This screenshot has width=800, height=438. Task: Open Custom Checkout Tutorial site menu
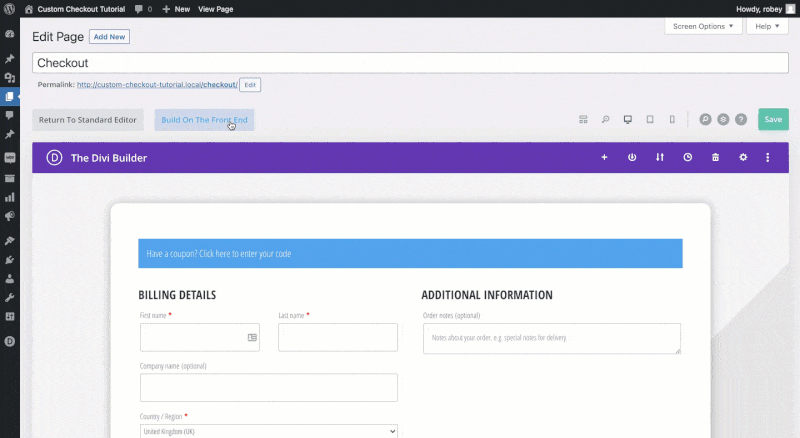pyautogui.click(x=75, y=9)
